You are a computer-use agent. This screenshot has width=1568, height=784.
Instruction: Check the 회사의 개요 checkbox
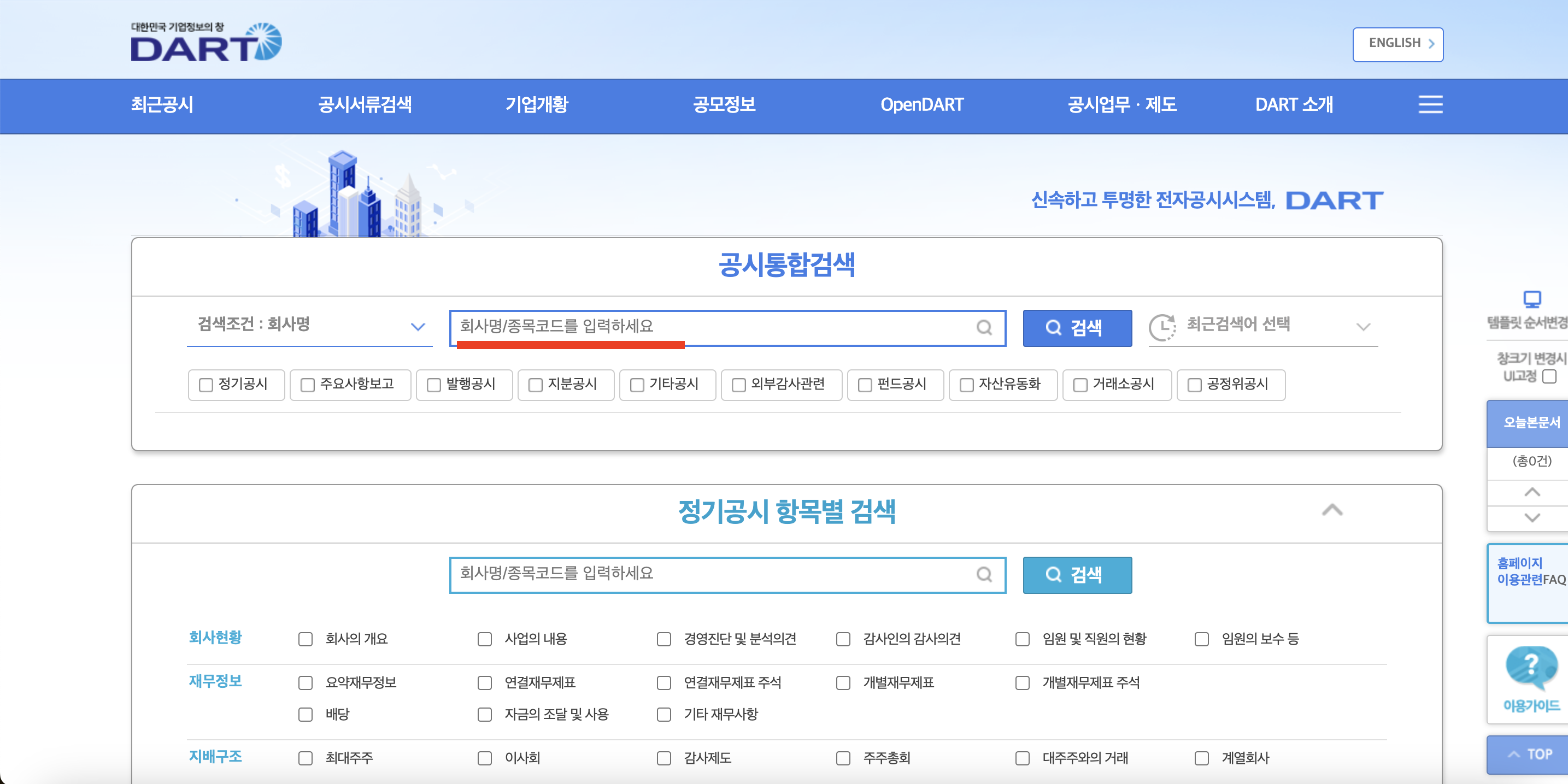[x=305, y=639]
